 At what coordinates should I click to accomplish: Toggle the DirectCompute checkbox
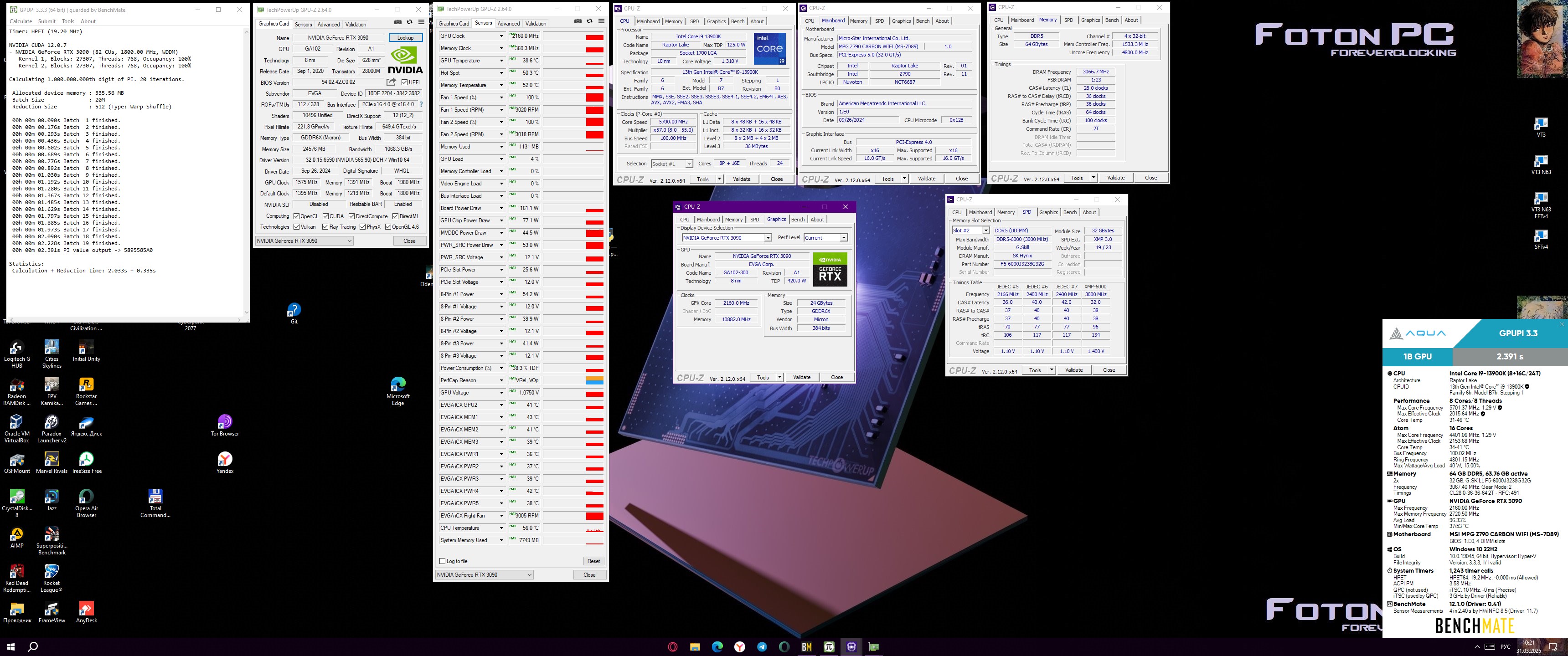coord(352,216)
